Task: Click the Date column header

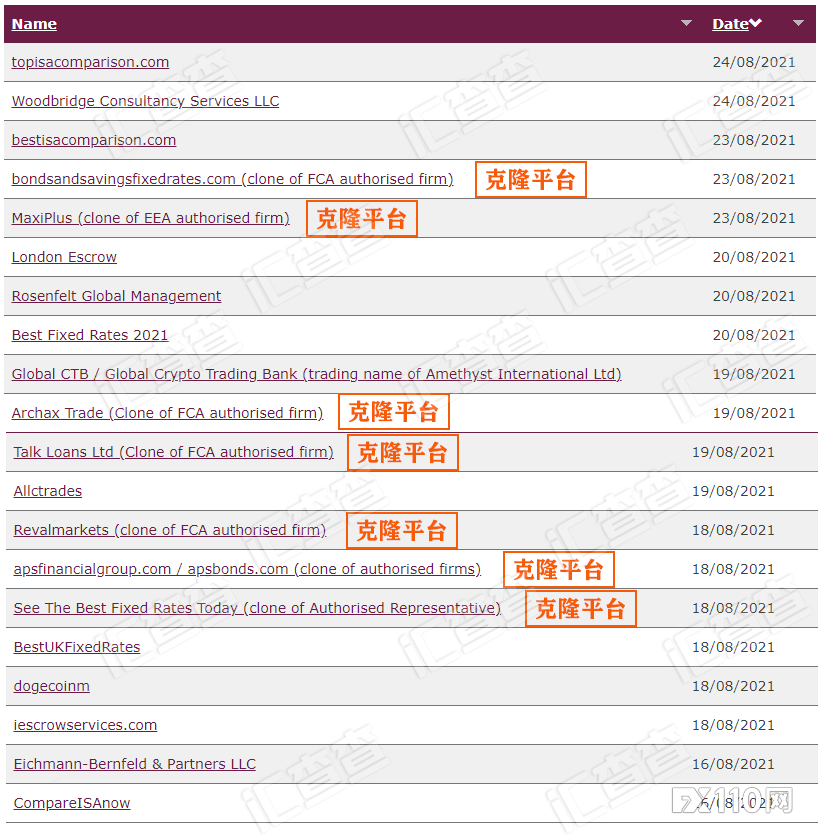Action: tap(733, 23)
